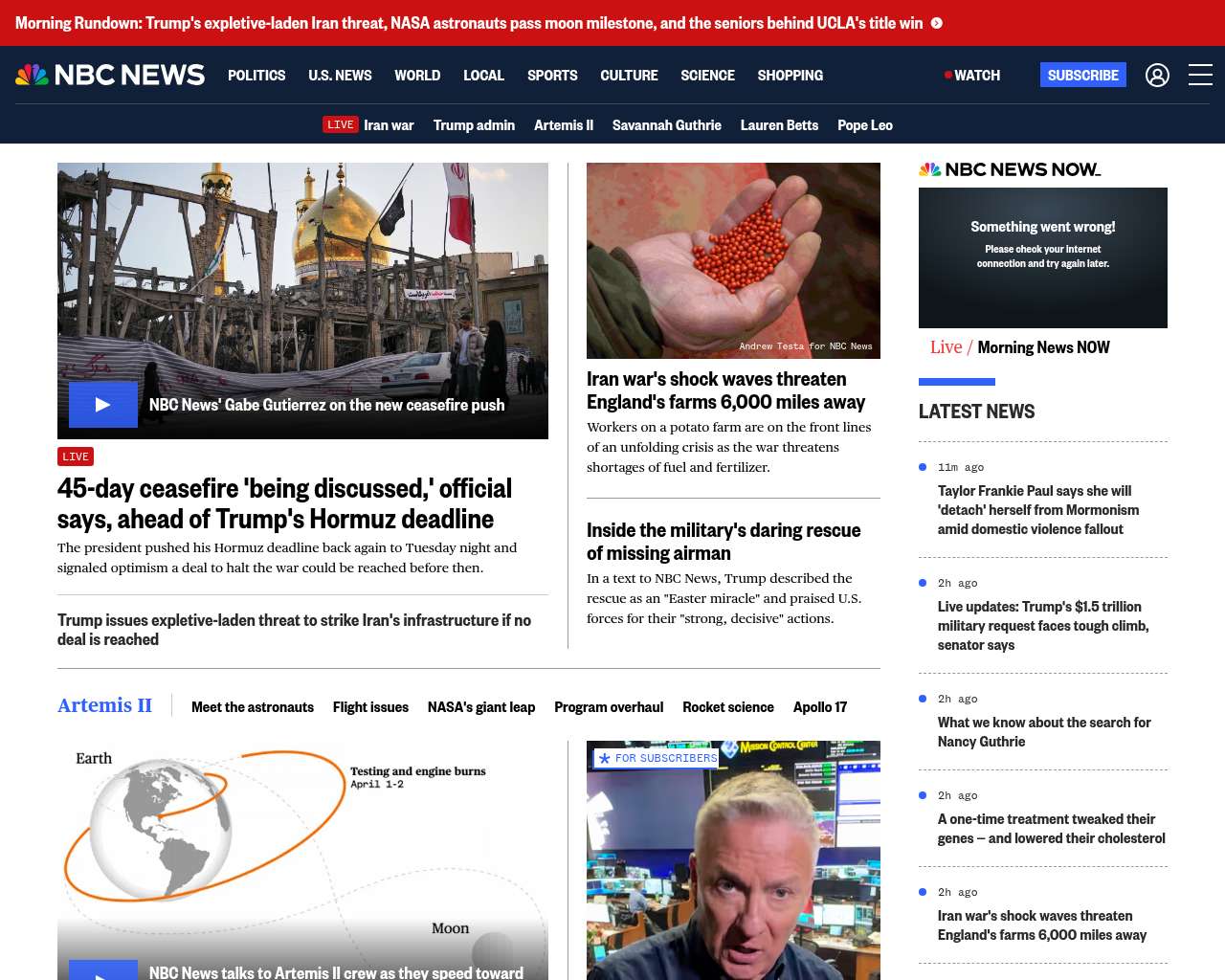This screenshot has width=1225, height=980.
Task: Open the Politics menu
Action: (x=256, y=75)
